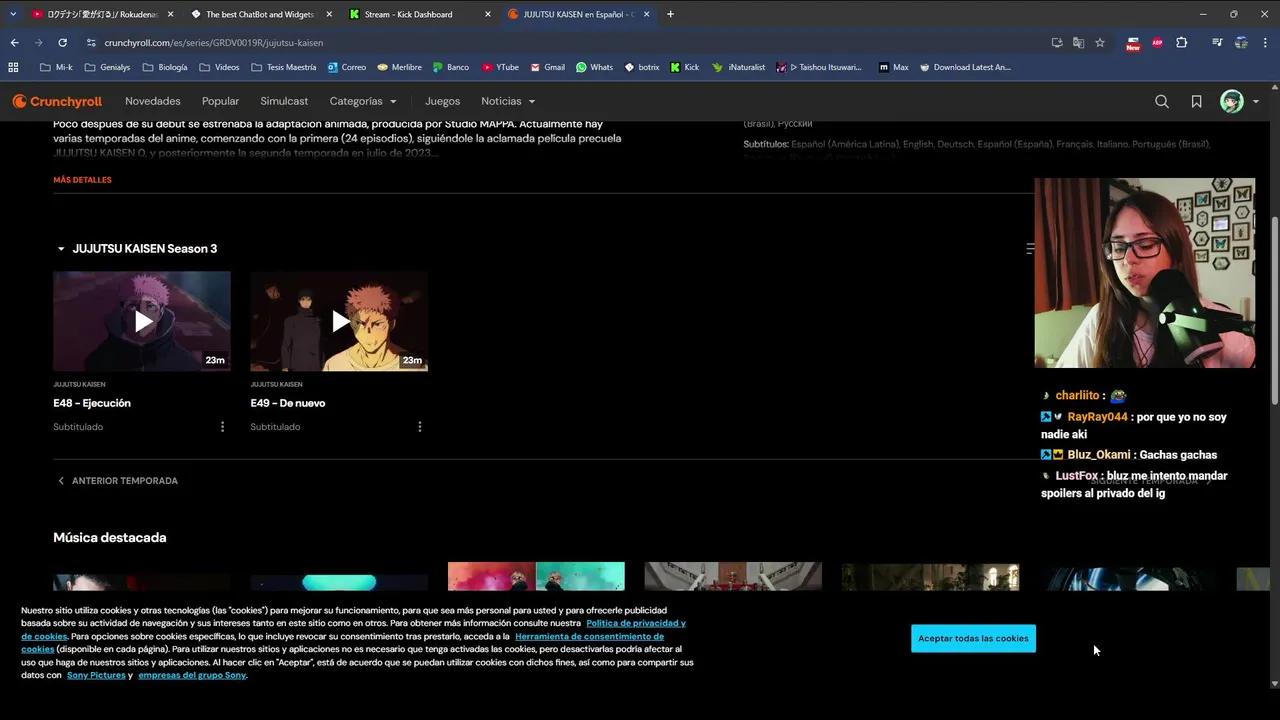1280x720 pixels.
Task: Open the watchlist bookmark icon
Action: pos(1196,101)
